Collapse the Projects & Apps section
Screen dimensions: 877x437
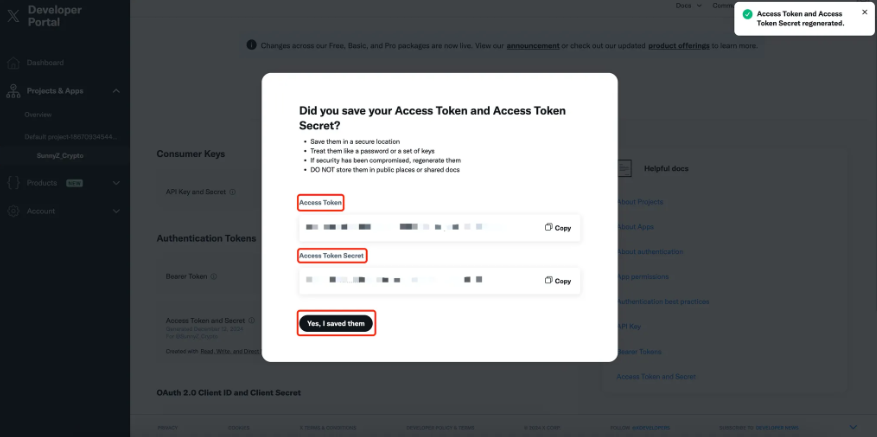[116, 91]
